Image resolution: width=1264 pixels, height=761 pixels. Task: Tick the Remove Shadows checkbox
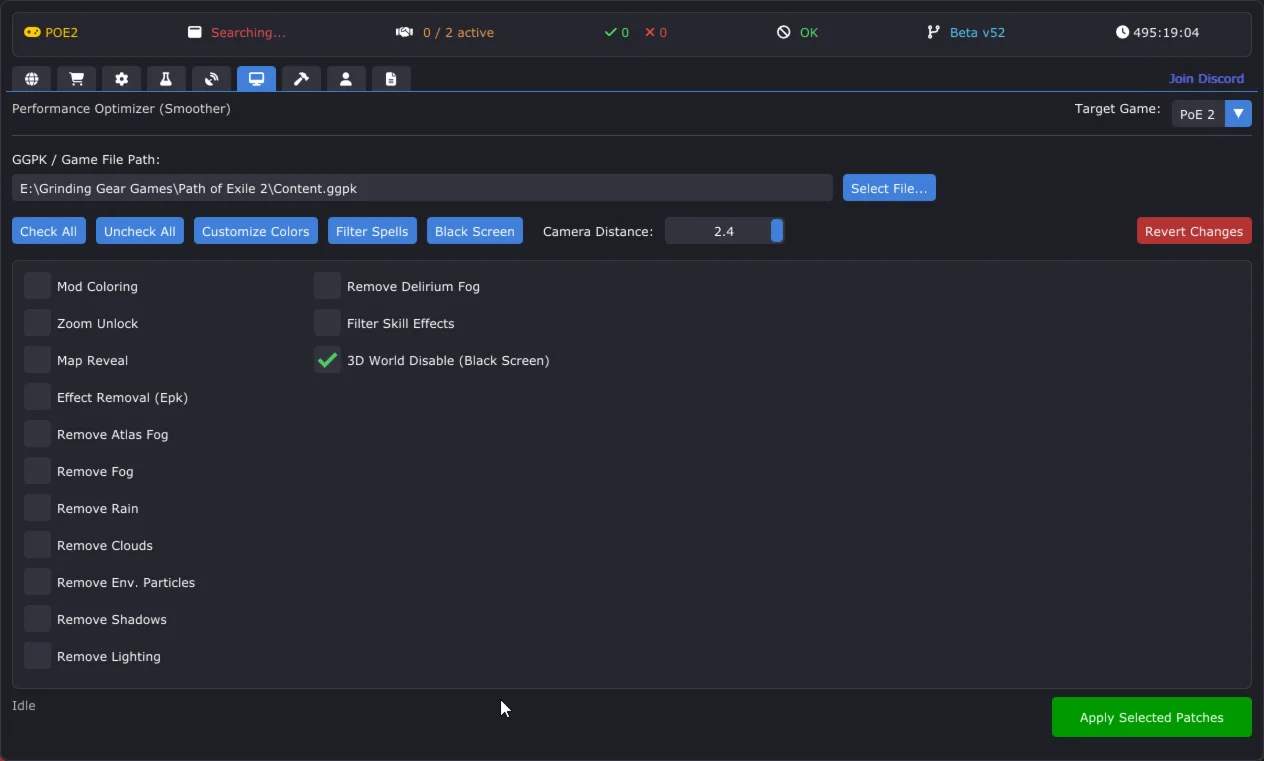[38, 619]
